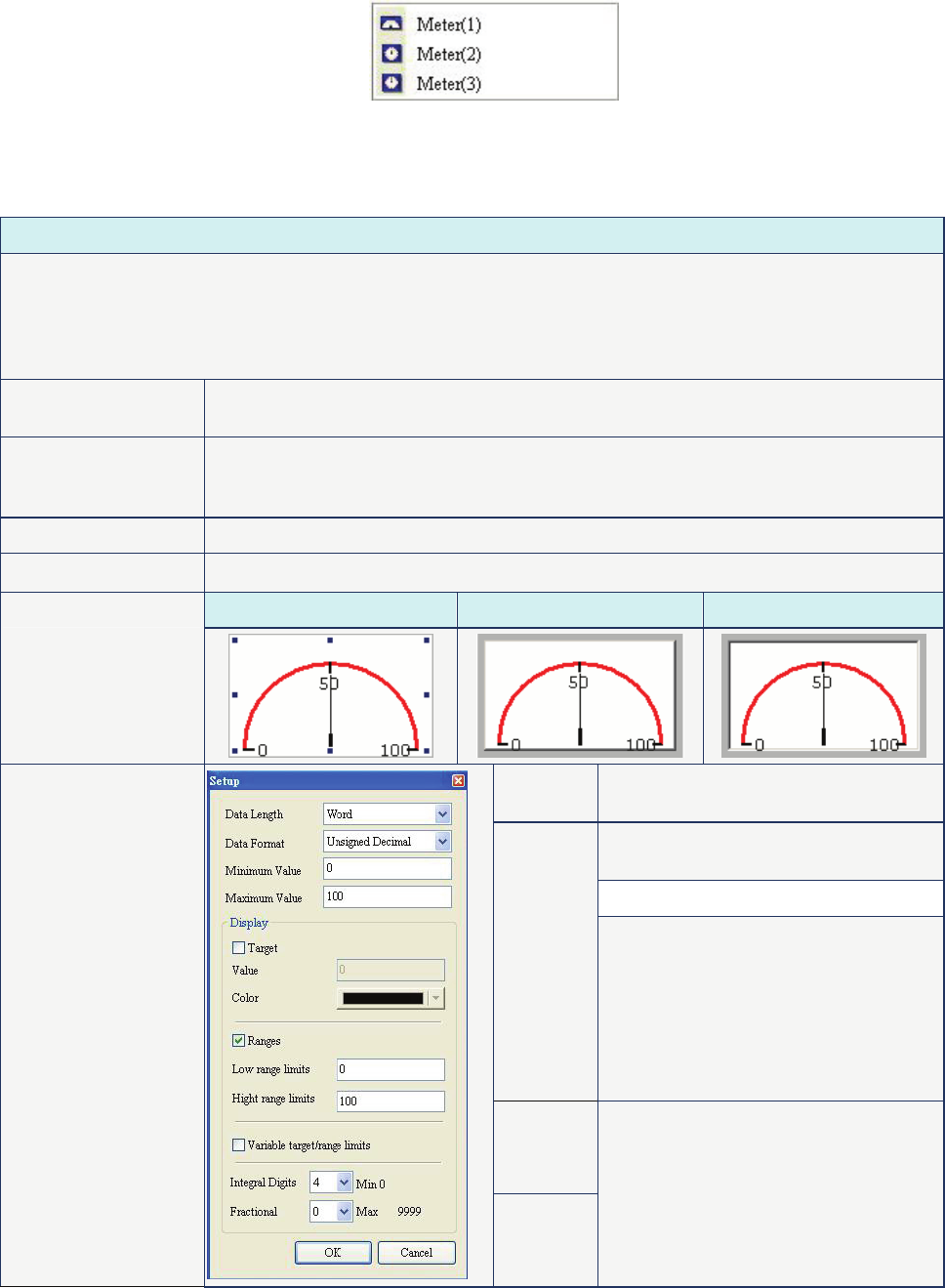The image size is (945, 1288).
Task: Enable the Target checkbox
Action: coord(239,948)
